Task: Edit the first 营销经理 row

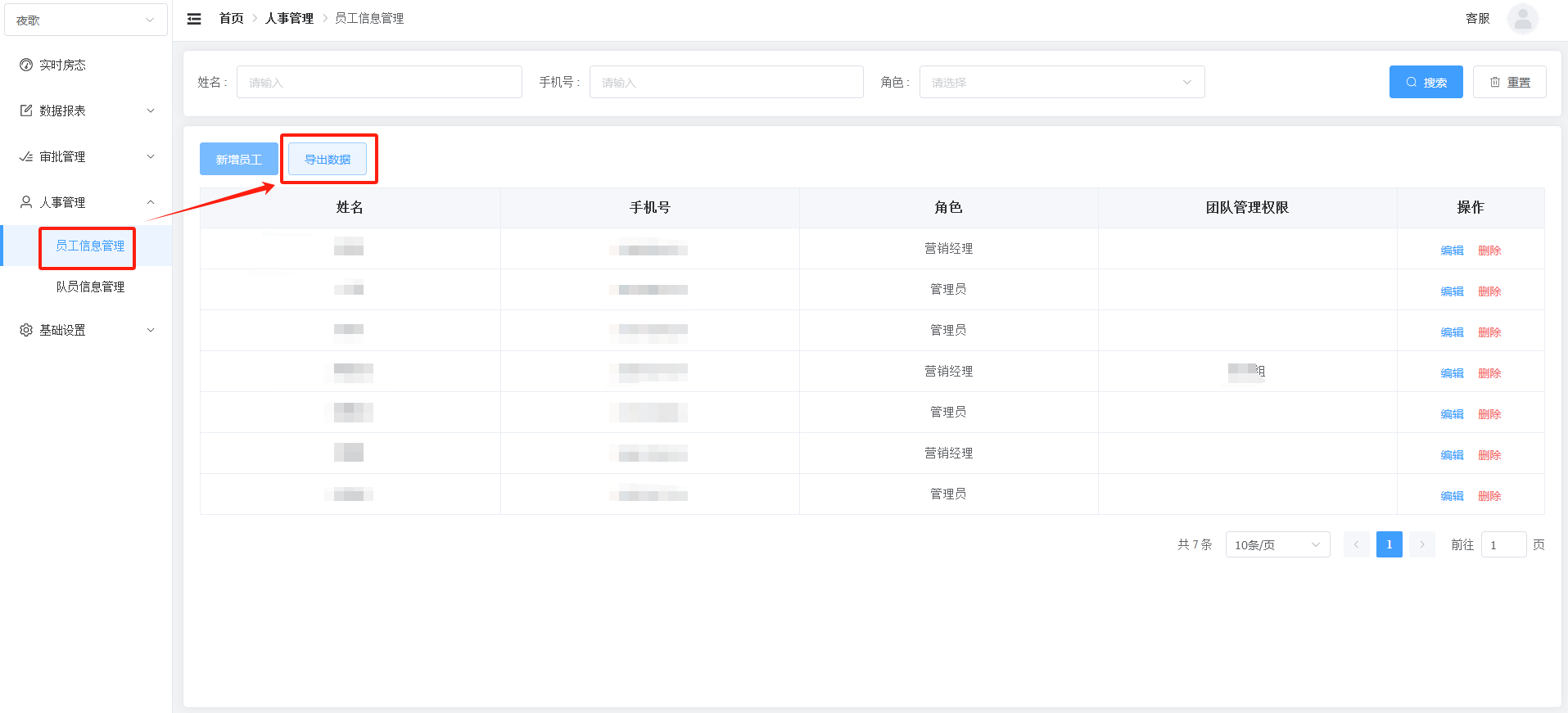Action: pos(1452,250)
